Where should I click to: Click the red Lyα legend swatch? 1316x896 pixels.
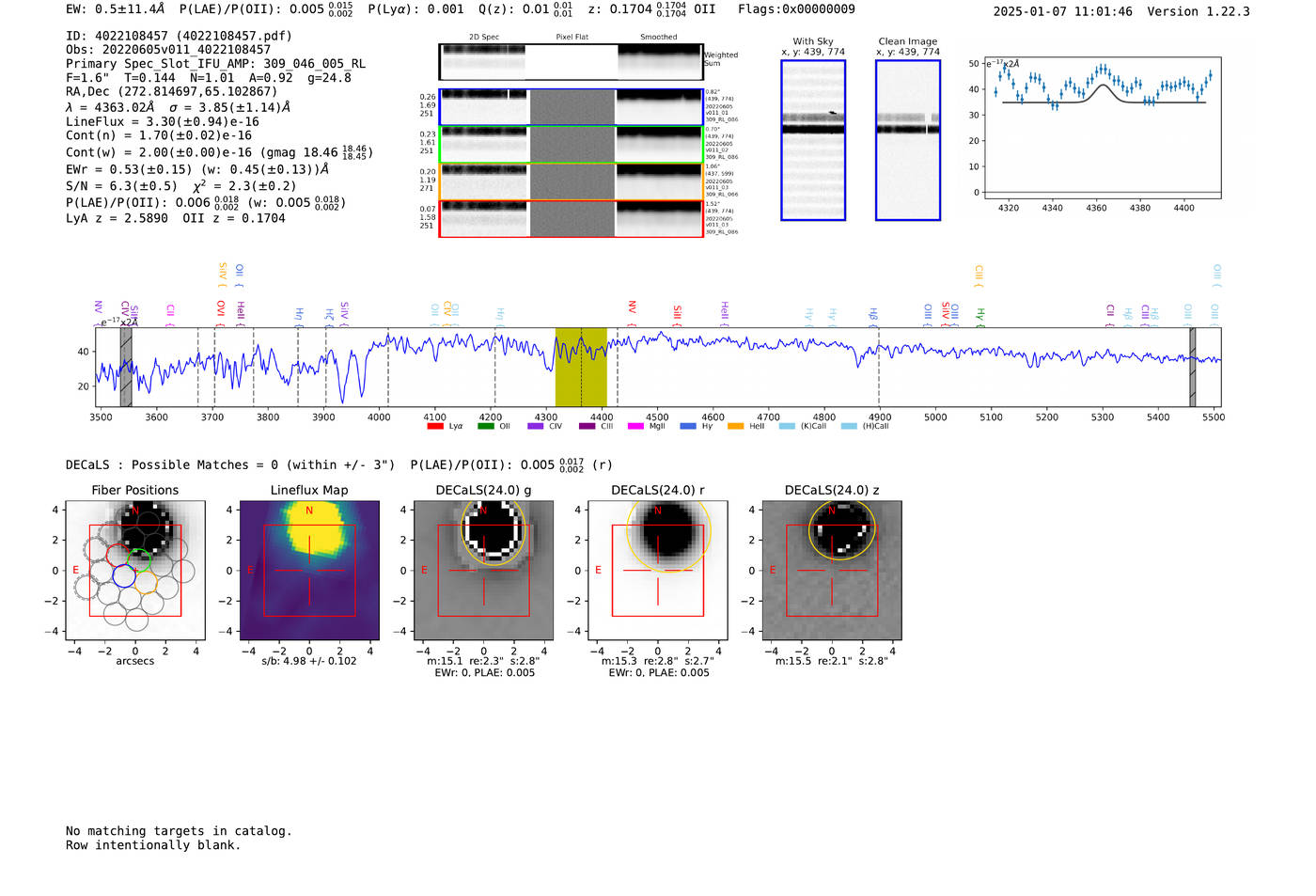pos(435,426)
